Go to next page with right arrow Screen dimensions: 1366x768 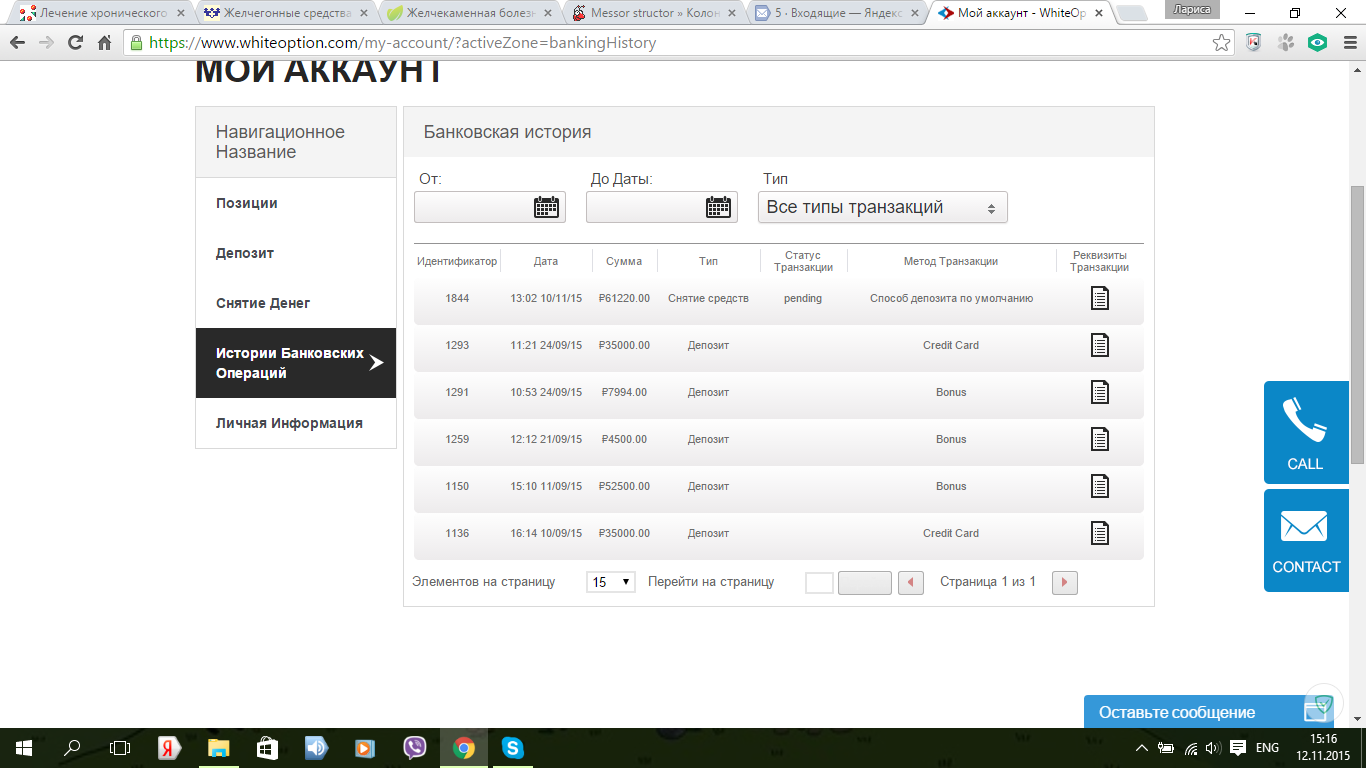[x=1064, y=582]
